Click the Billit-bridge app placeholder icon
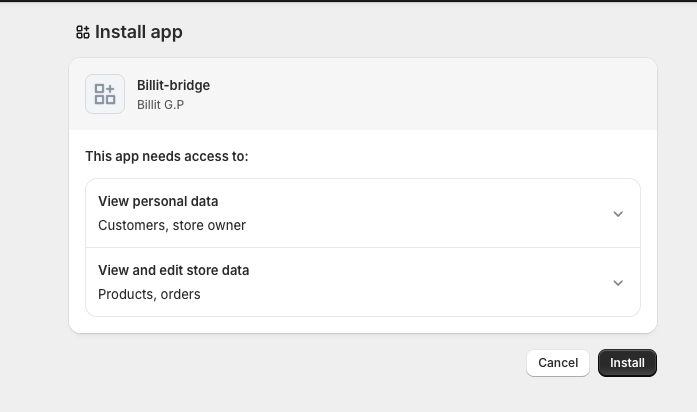 click(x=105, y=94)
